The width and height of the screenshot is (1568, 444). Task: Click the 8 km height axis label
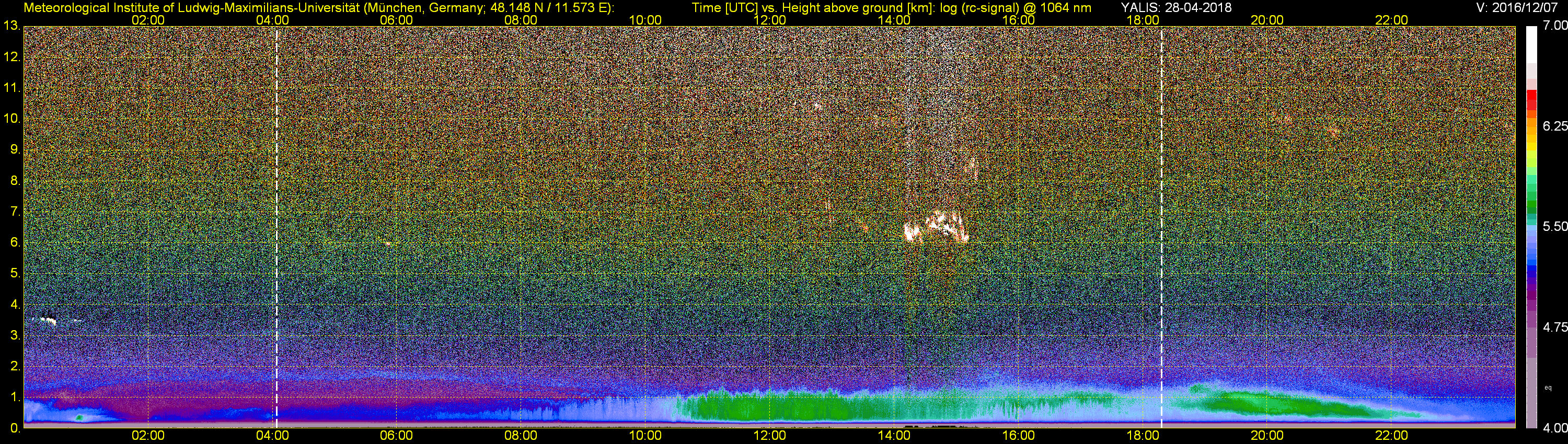15,181
